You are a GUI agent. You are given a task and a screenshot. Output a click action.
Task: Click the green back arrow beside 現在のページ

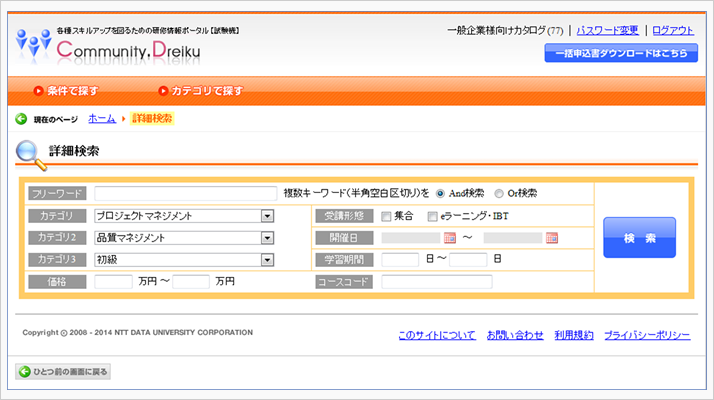pos(21,119)
